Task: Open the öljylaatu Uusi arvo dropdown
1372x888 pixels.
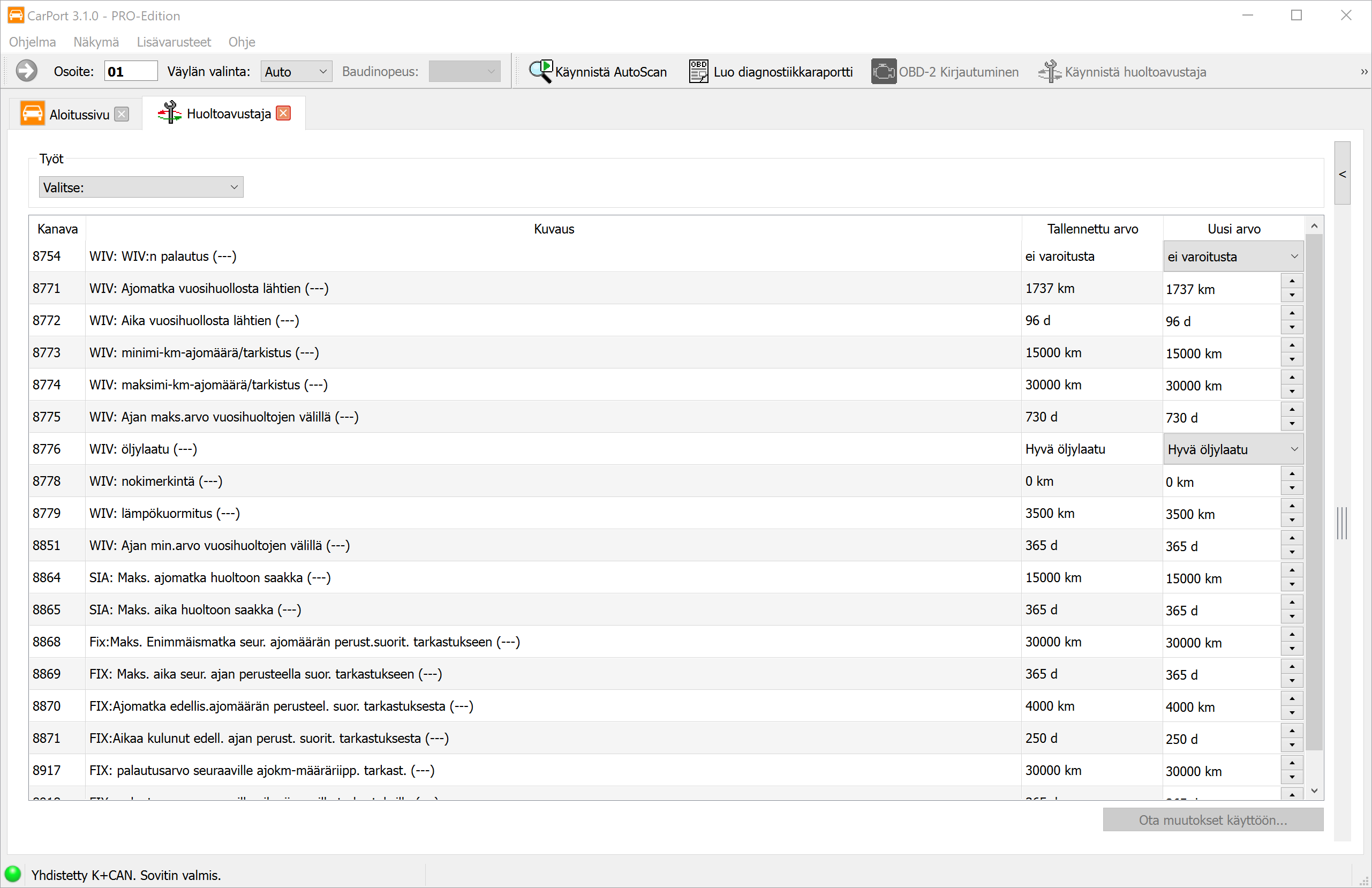Action: pos(1233,450)
